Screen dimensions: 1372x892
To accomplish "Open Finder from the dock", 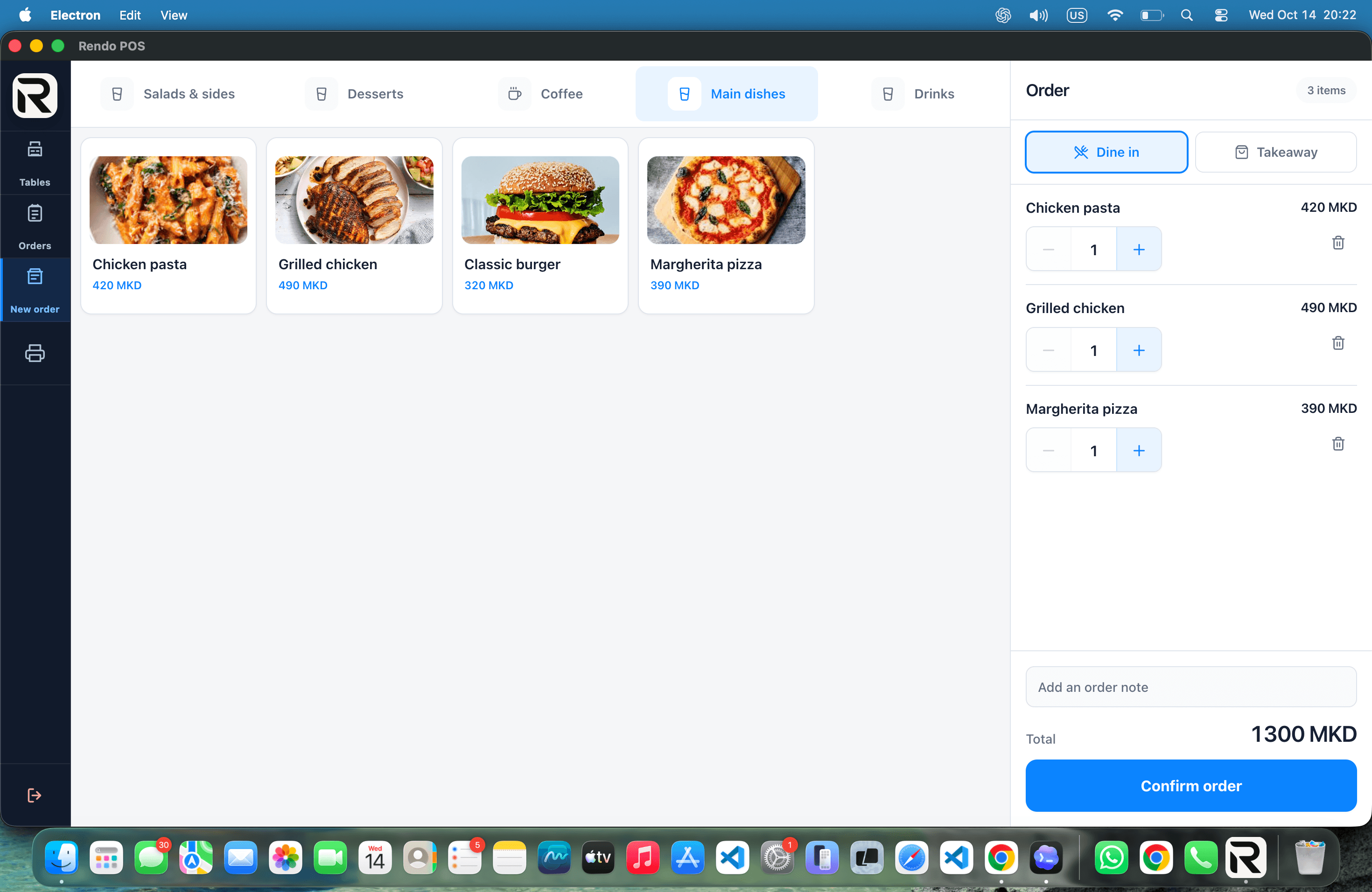I will [x=62, y=858].
